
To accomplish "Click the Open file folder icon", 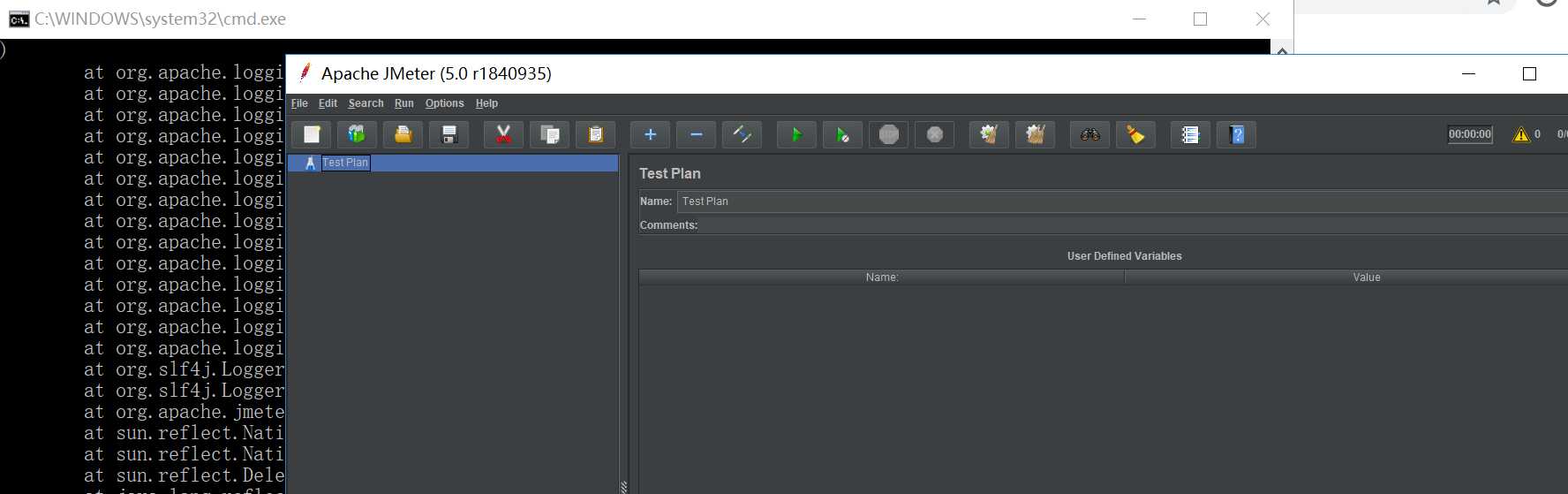I will pyautogui.click(x=403, y=134).
